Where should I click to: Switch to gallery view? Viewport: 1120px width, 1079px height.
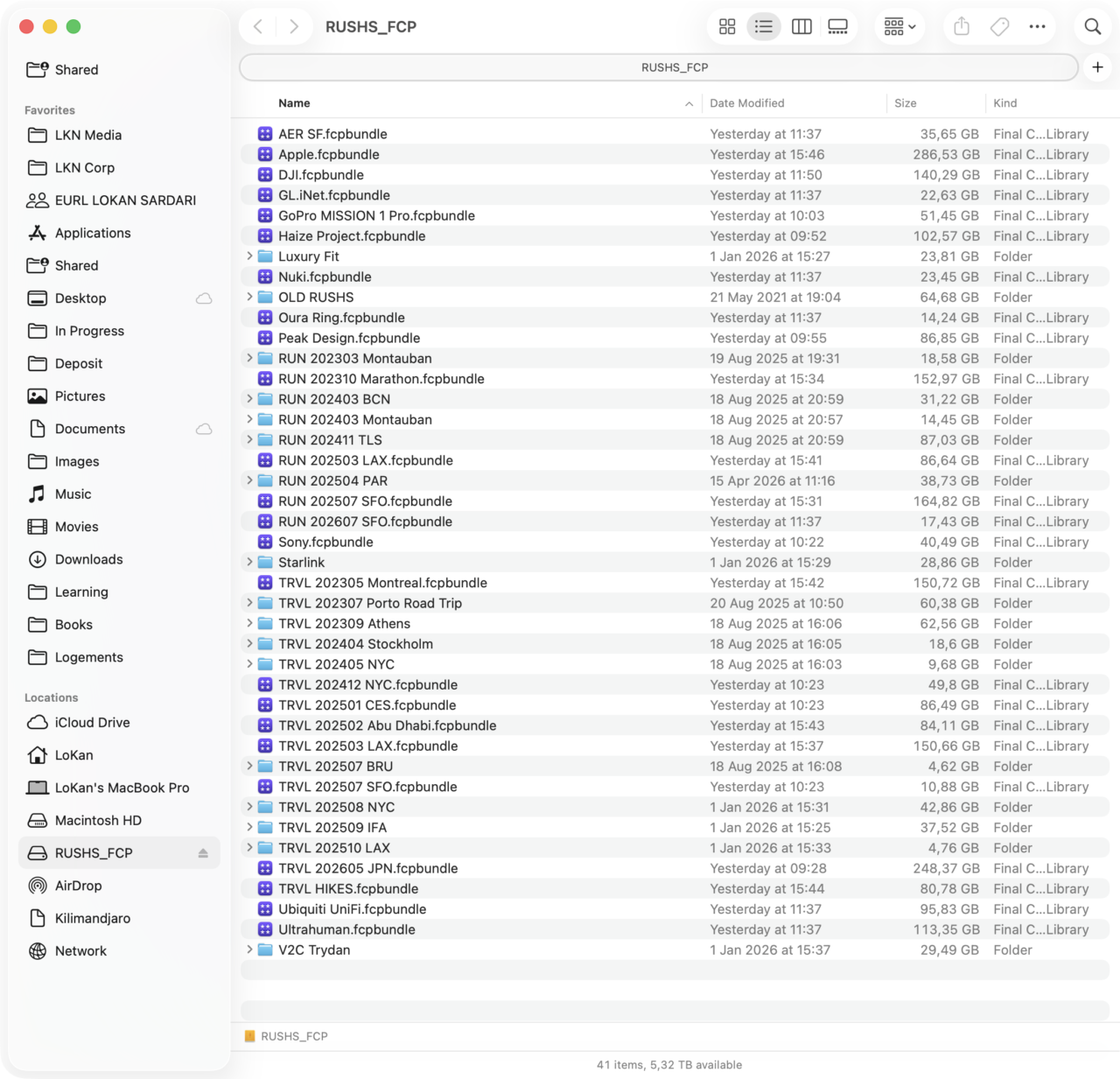(838, 27)
